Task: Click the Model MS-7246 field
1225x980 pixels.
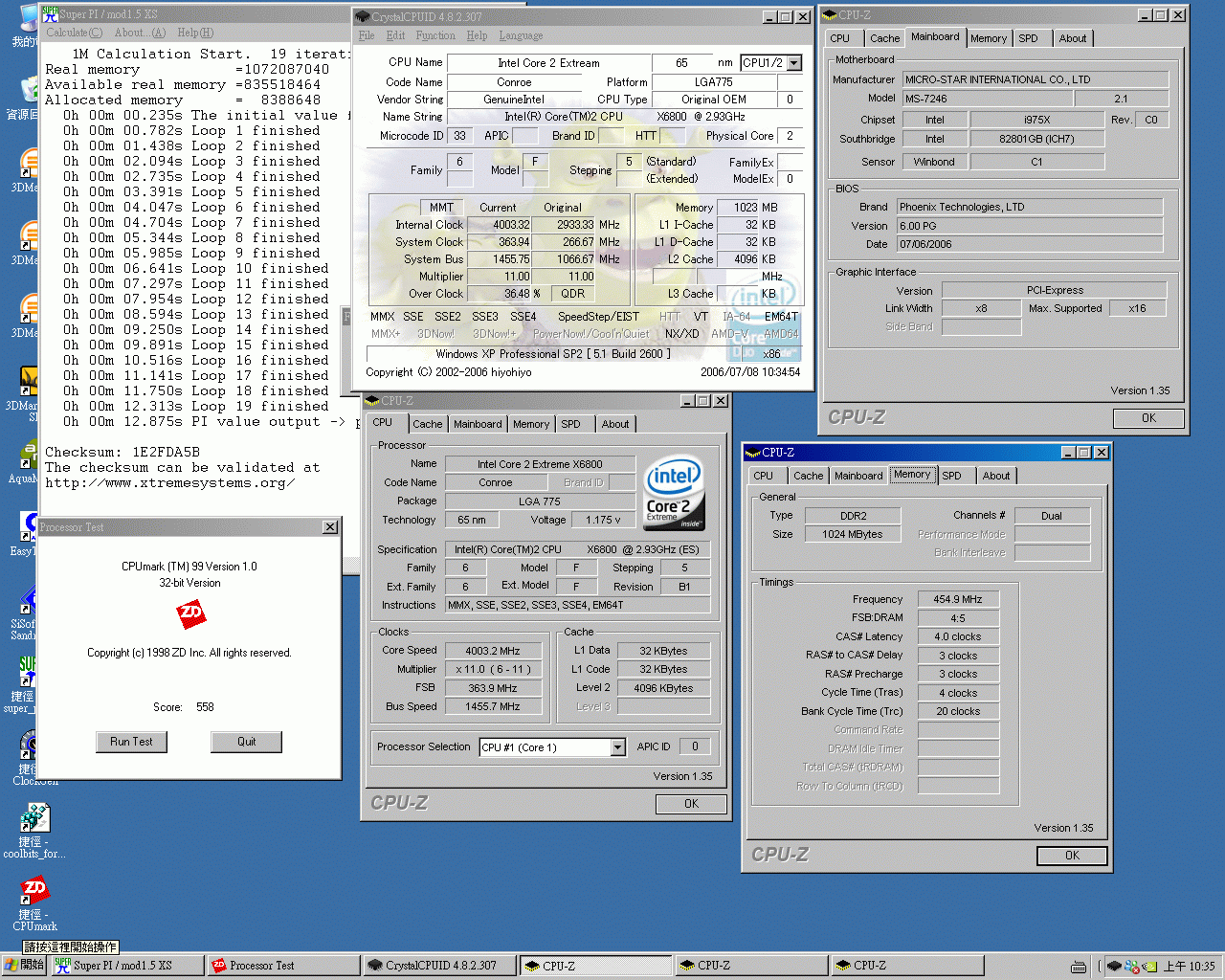Action: [x=987, y=99]
